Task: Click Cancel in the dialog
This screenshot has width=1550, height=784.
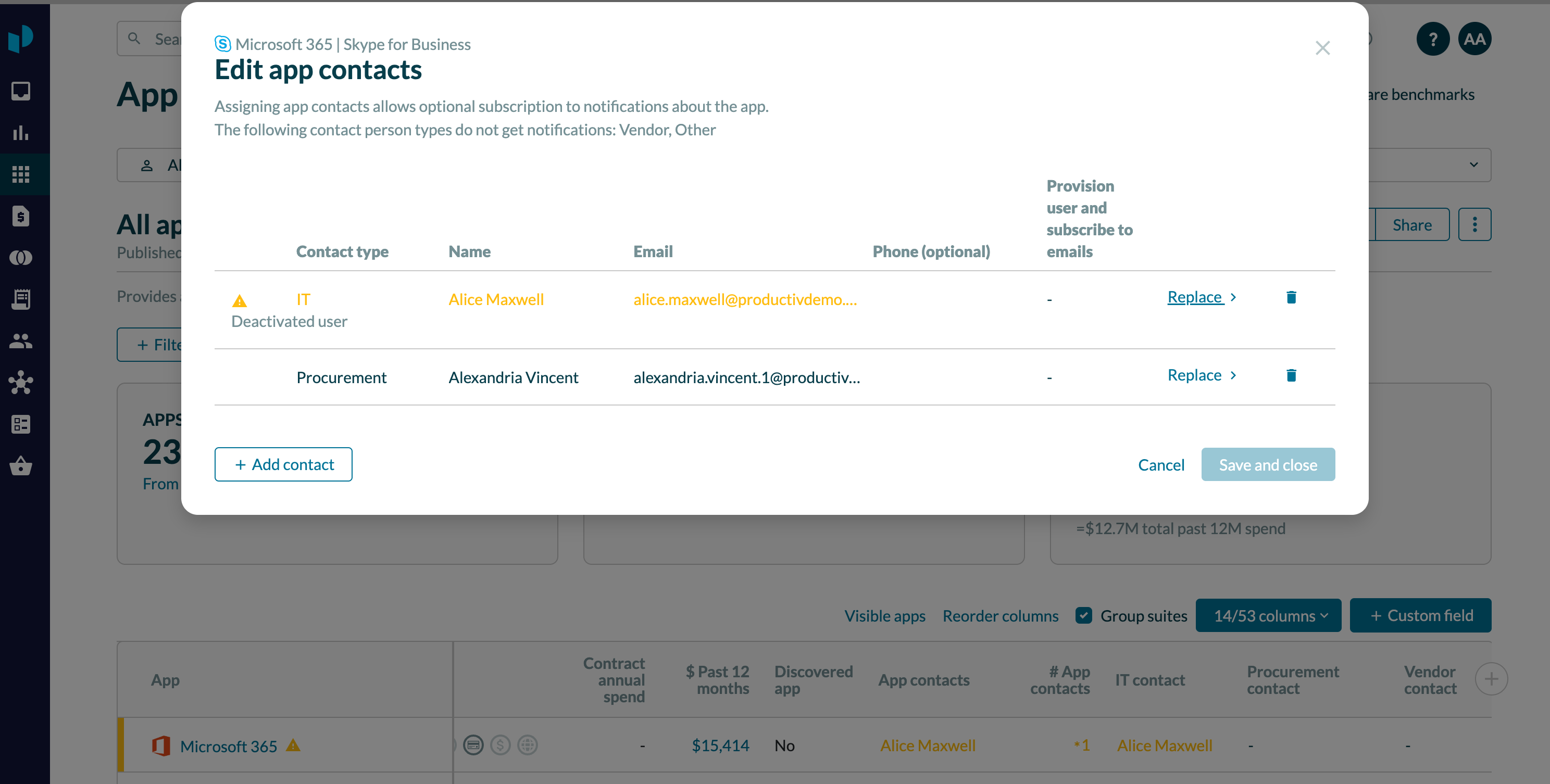Action: [1161, 465]
